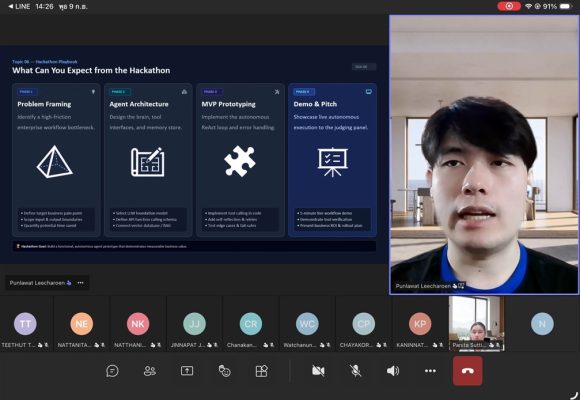Screen dimensions: 580x400
Task: Unmute the microphone
Action: click(355, 370)
